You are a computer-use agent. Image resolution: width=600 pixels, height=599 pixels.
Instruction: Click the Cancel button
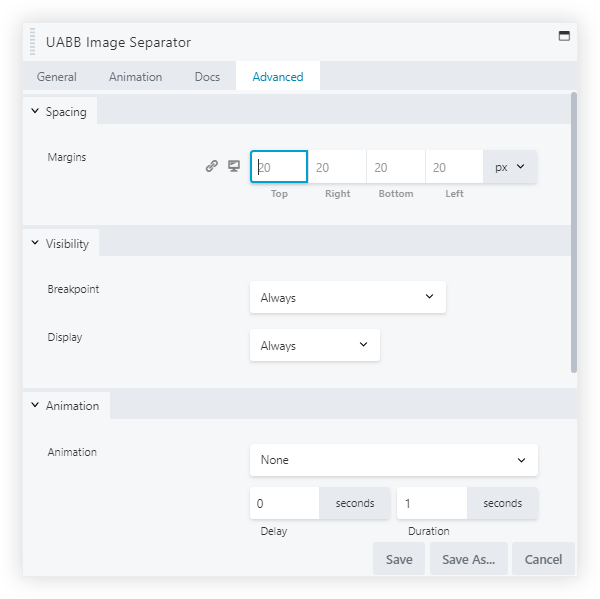click(x=543, y=560)
